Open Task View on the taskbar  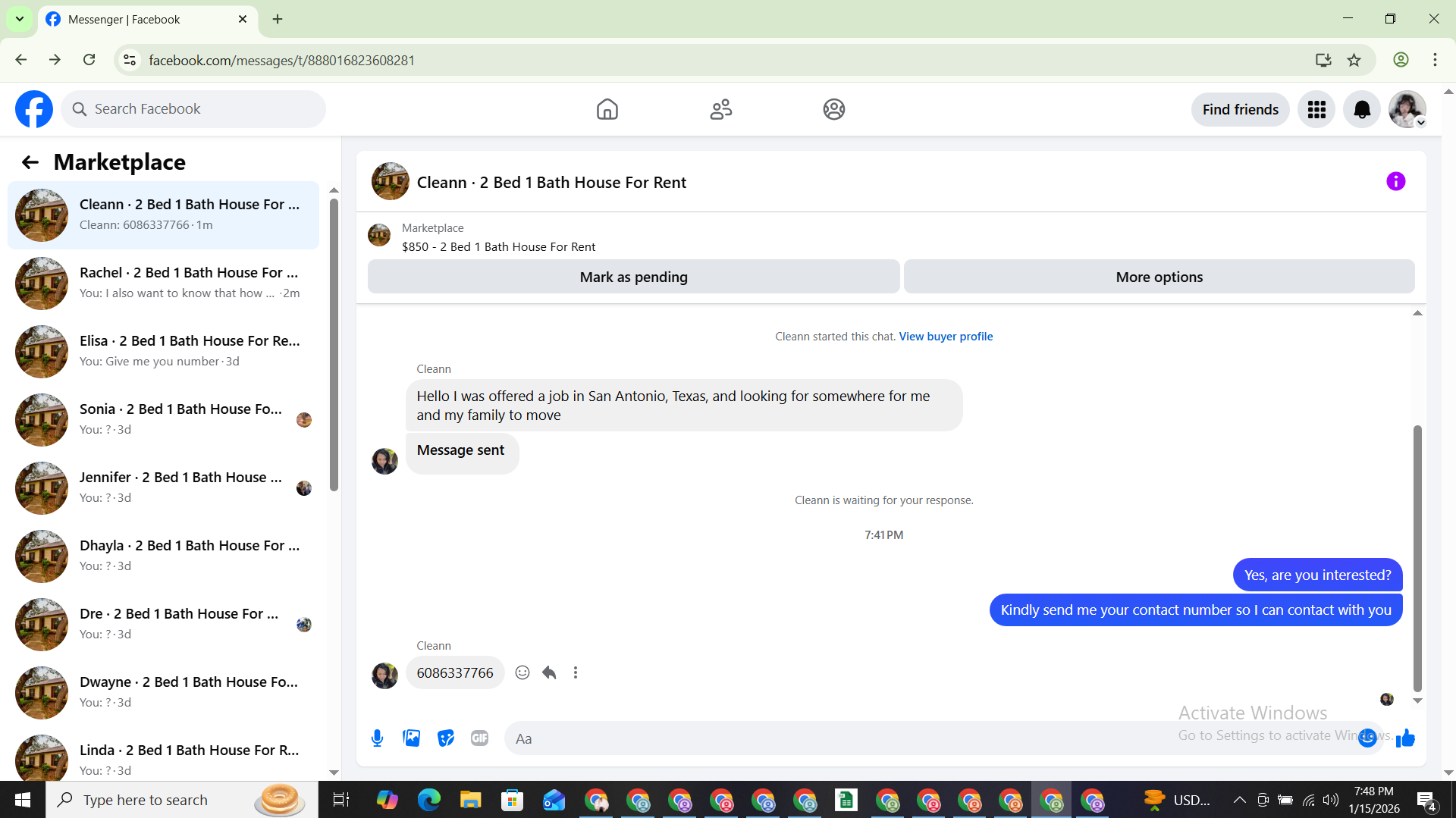click(341, 800)
